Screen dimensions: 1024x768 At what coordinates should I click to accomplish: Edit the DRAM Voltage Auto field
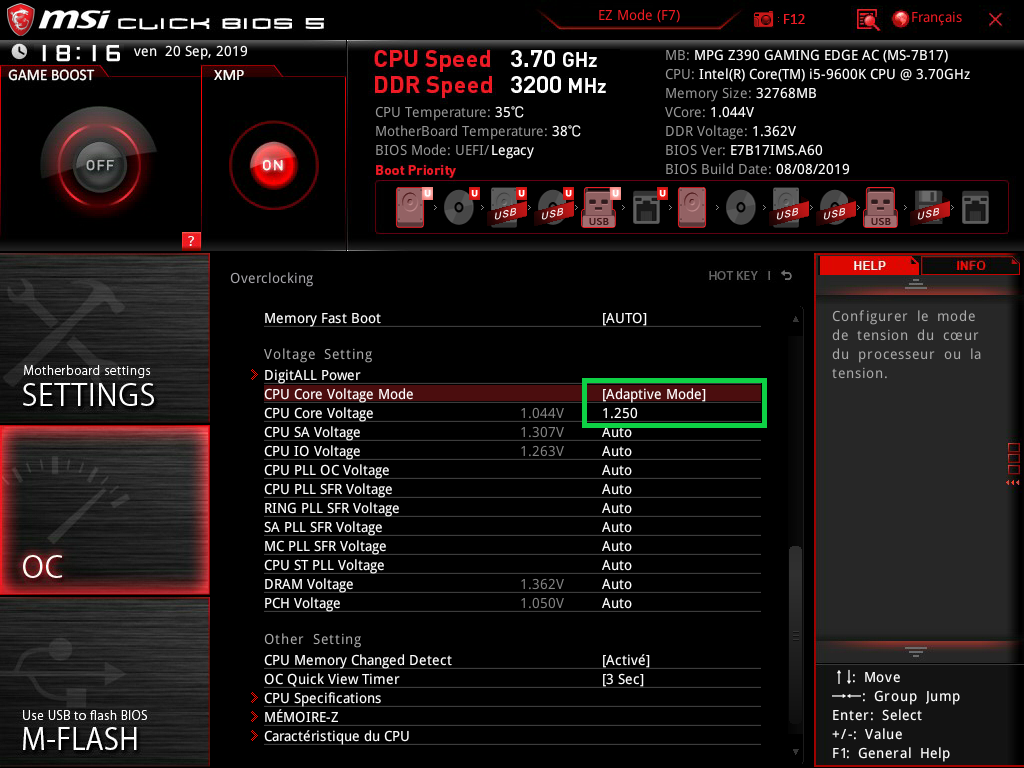click(x=616, y=584)
